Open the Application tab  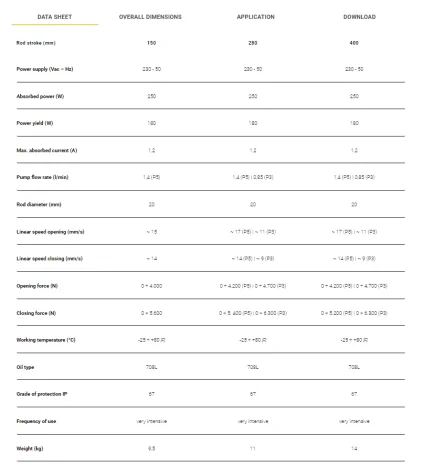click(x=256, y=17)
